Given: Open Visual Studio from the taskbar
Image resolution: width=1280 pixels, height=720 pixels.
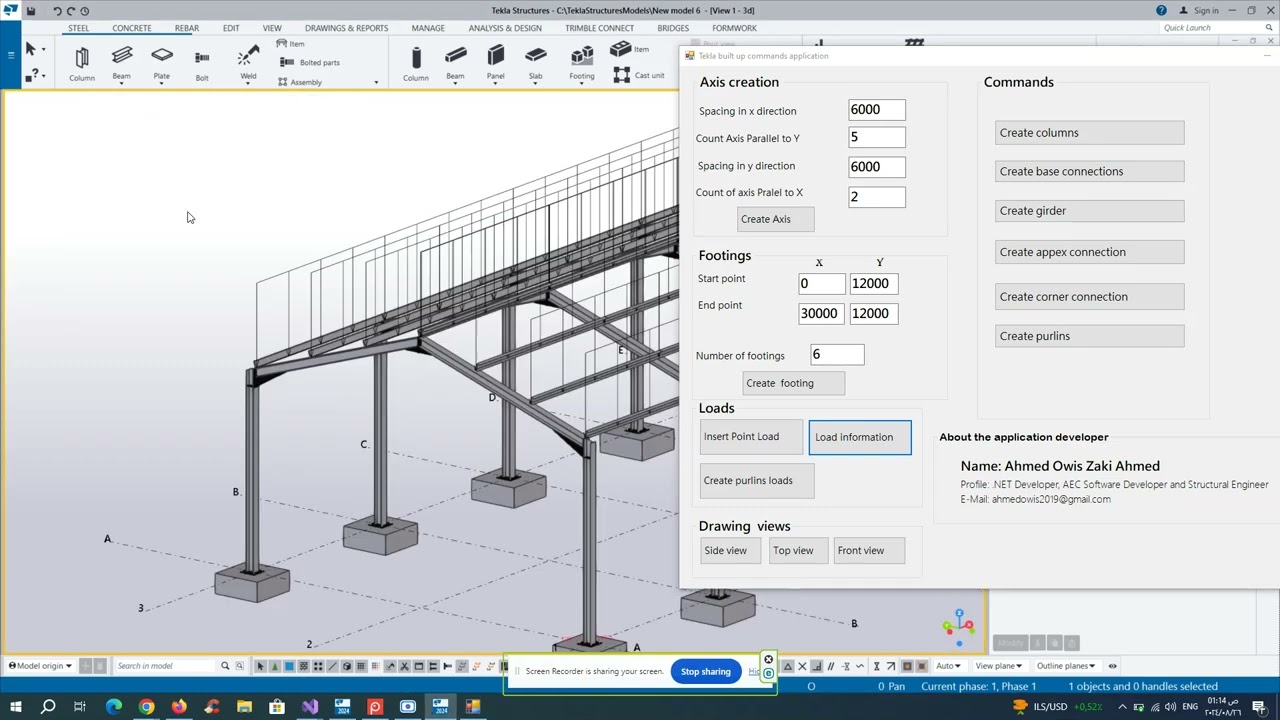Looking at the screenshot, I should coord(310,707).
